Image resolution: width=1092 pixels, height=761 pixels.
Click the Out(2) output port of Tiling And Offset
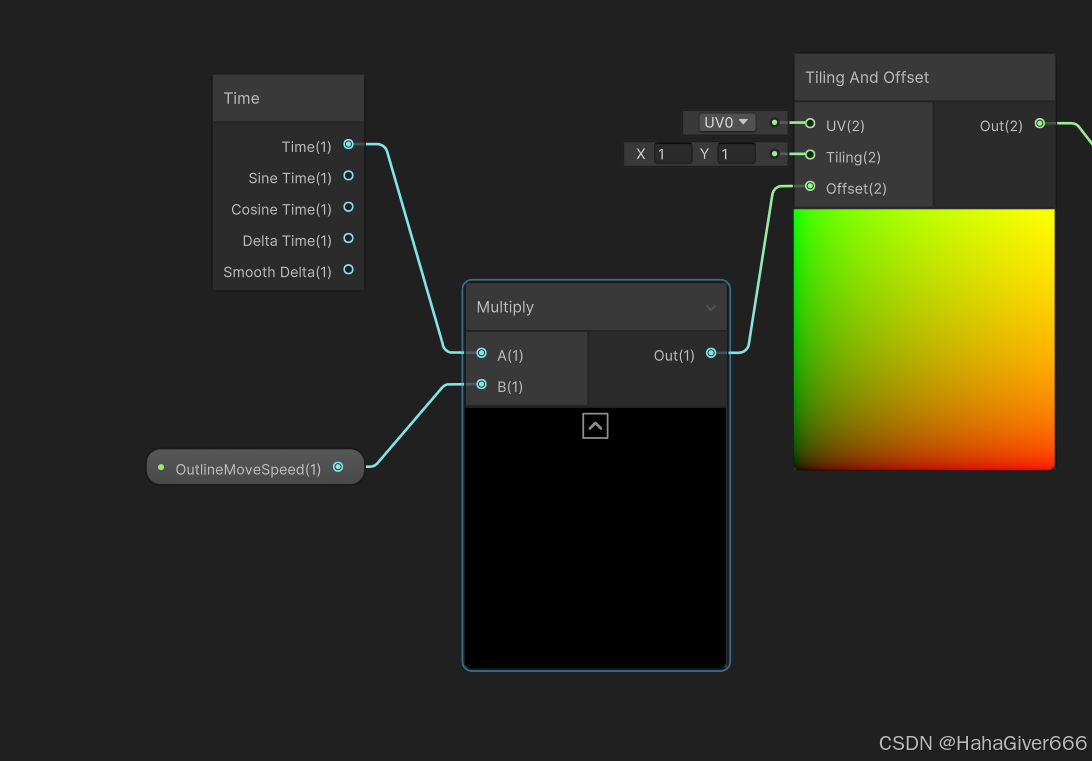1040,124
